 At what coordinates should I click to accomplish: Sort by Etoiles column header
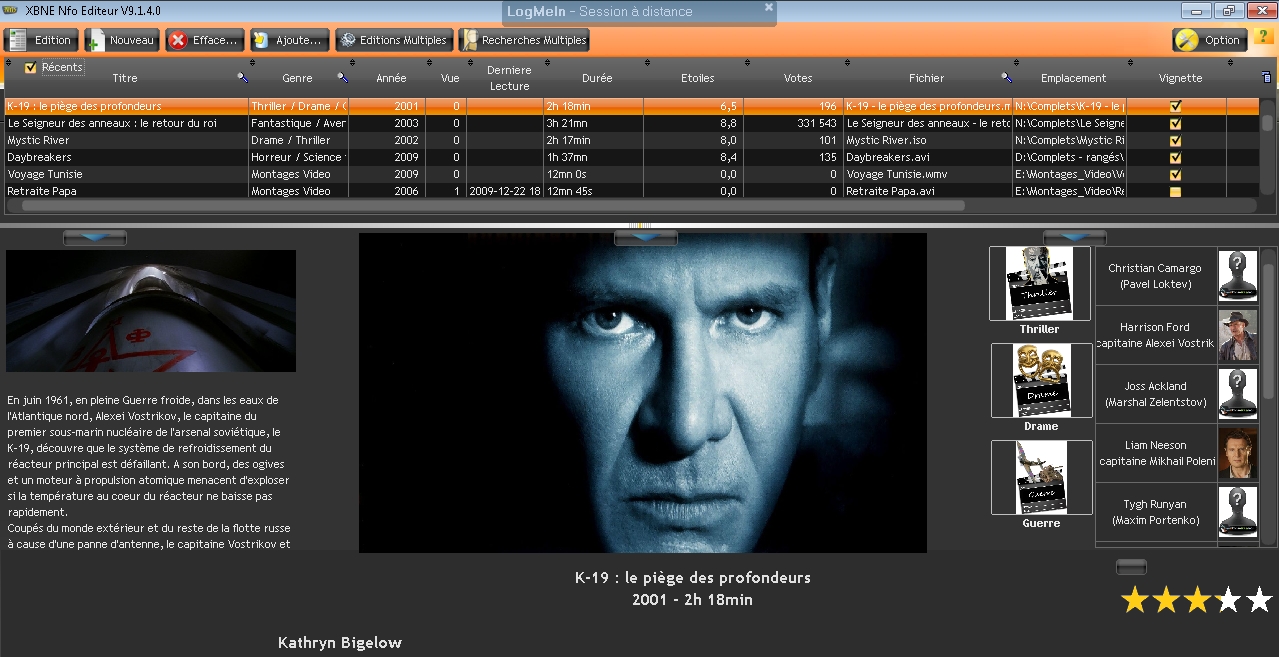[697, 78]
